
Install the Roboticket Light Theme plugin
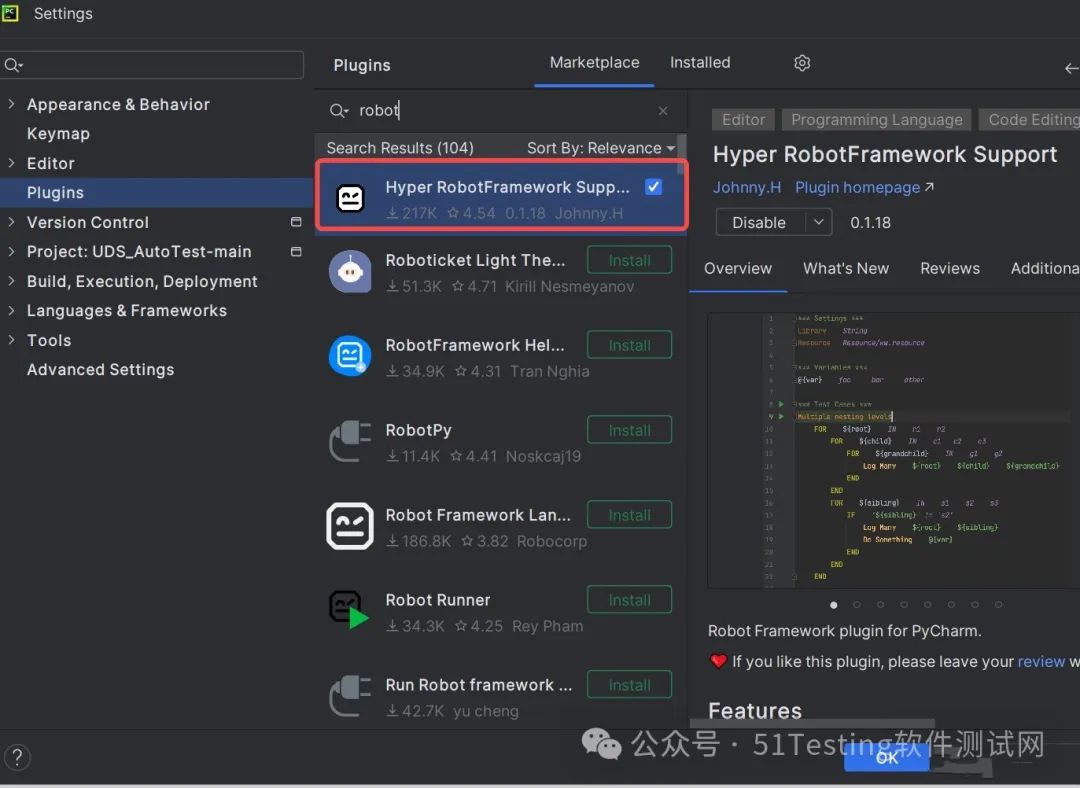click(x=630, y=260)
